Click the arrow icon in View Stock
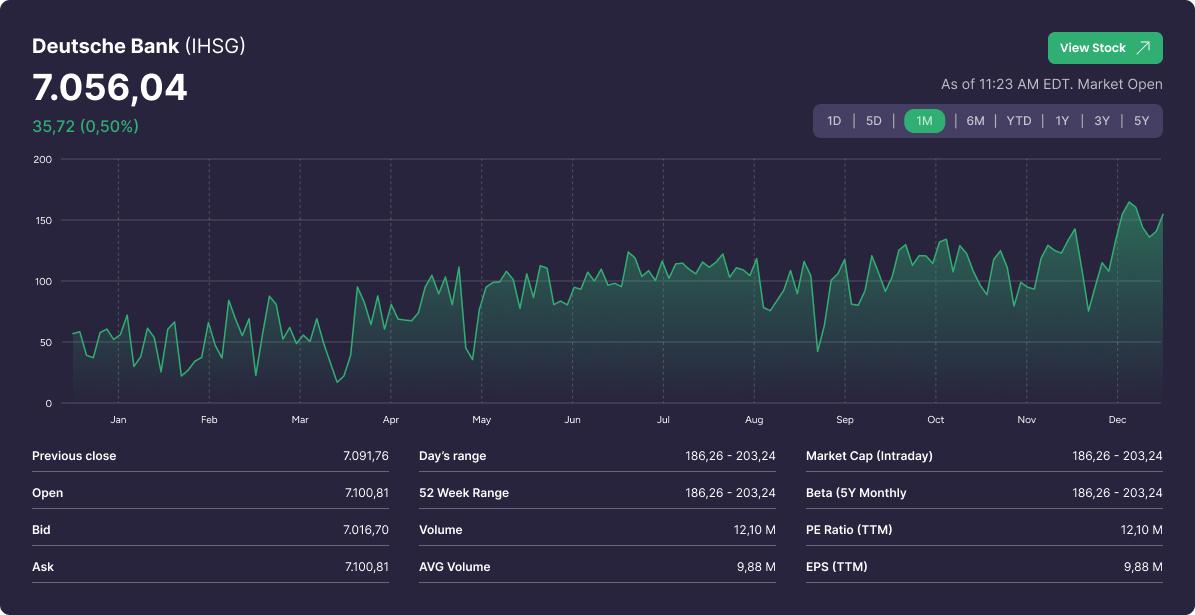 coord(1143,48)
